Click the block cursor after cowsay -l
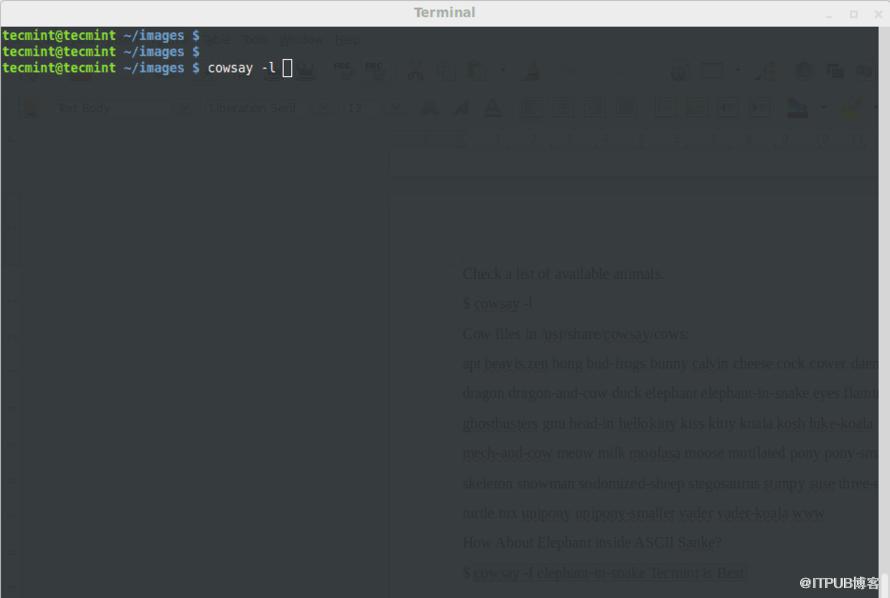Image resolution: width=890 pixels, height=598 pixels. pyautogui.click(x=287, y=68)
